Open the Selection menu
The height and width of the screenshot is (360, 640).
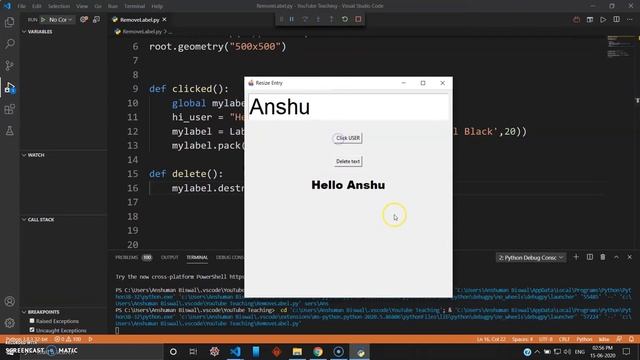[59, 6]
